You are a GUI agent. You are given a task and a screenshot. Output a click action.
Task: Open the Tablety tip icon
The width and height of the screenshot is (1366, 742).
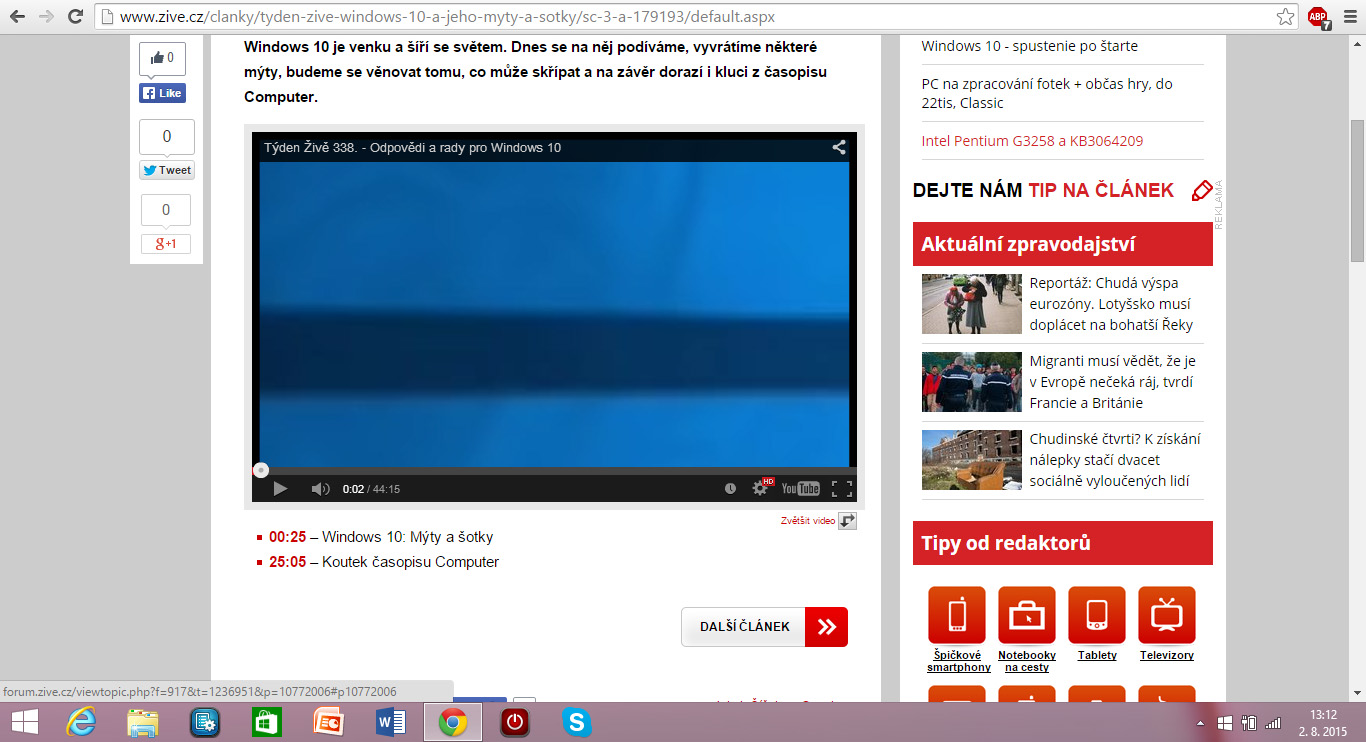tap(1097, 615)
